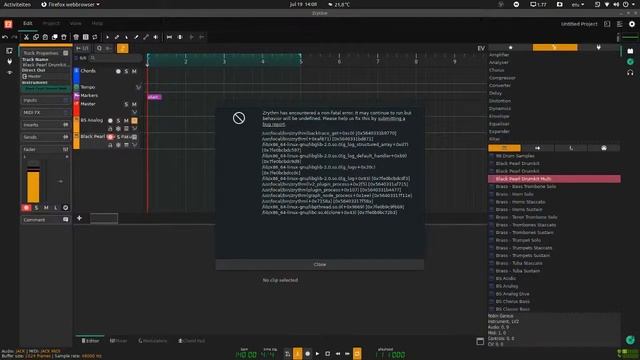Click the play transport button

[317, 353]
